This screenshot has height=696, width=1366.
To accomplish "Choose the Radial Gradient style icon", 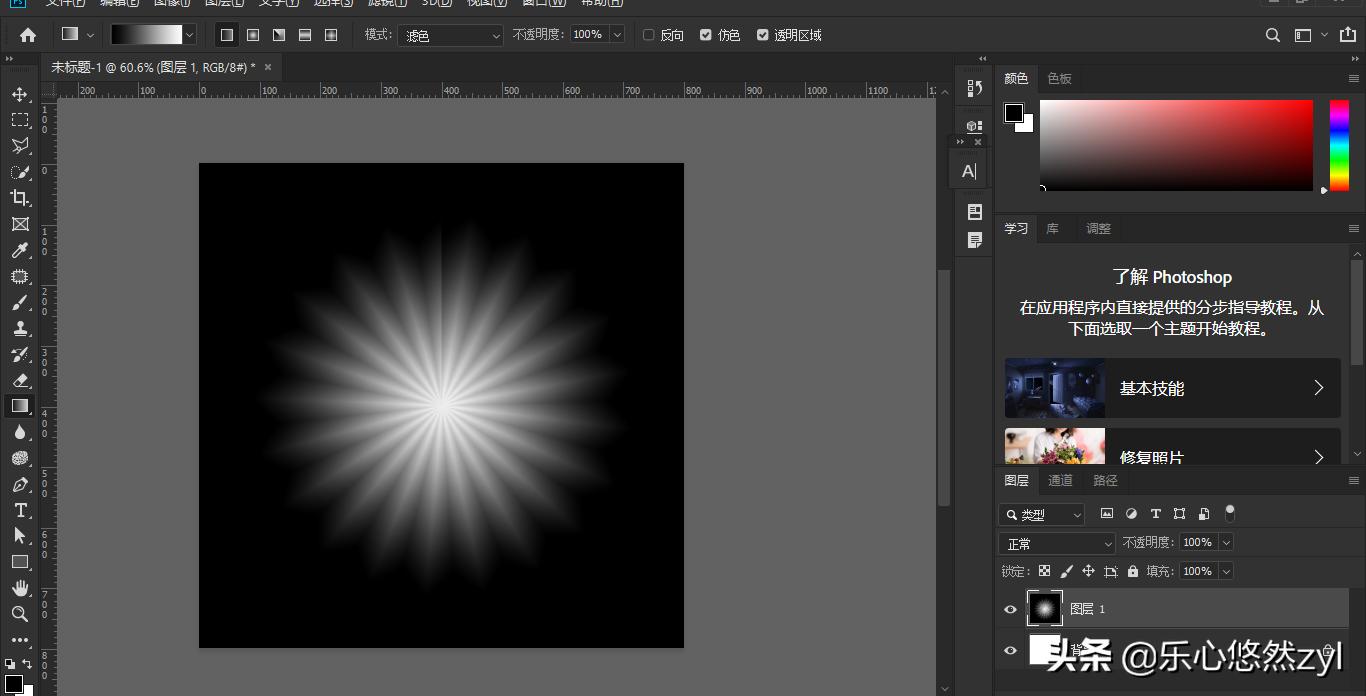I will tap(253, 35).
